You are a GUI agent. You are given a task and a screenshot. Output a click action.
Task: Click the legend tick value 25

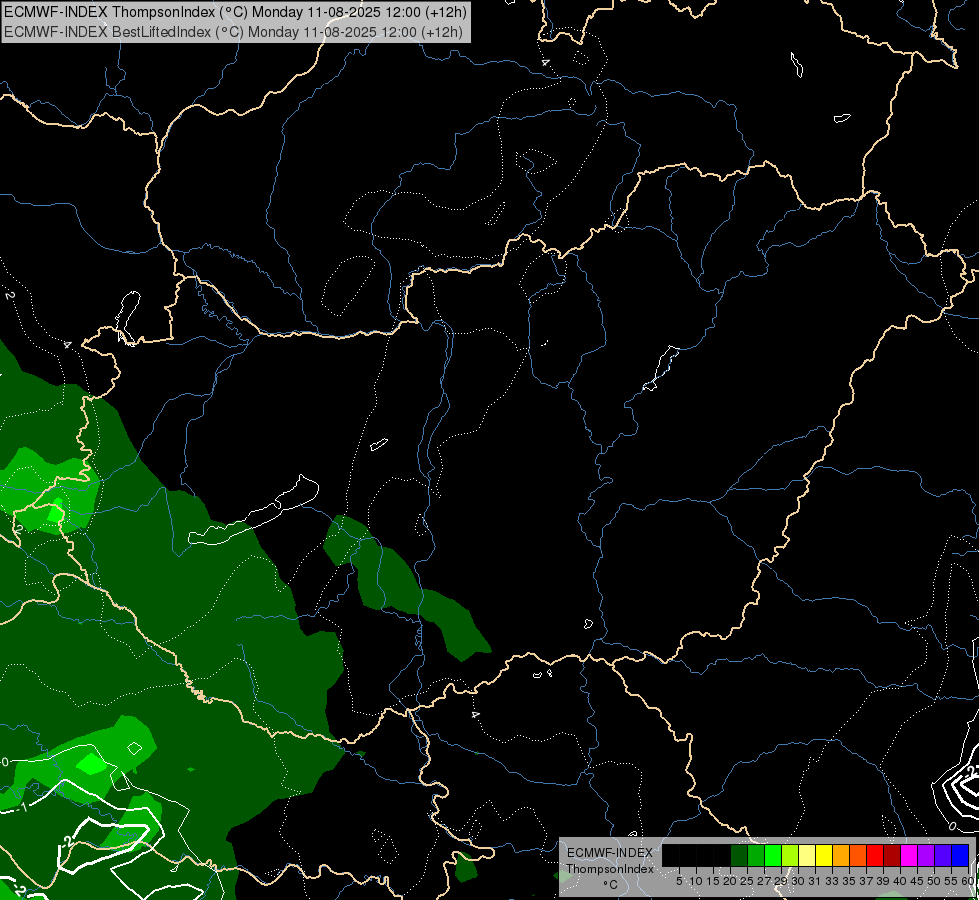point(747,881)
